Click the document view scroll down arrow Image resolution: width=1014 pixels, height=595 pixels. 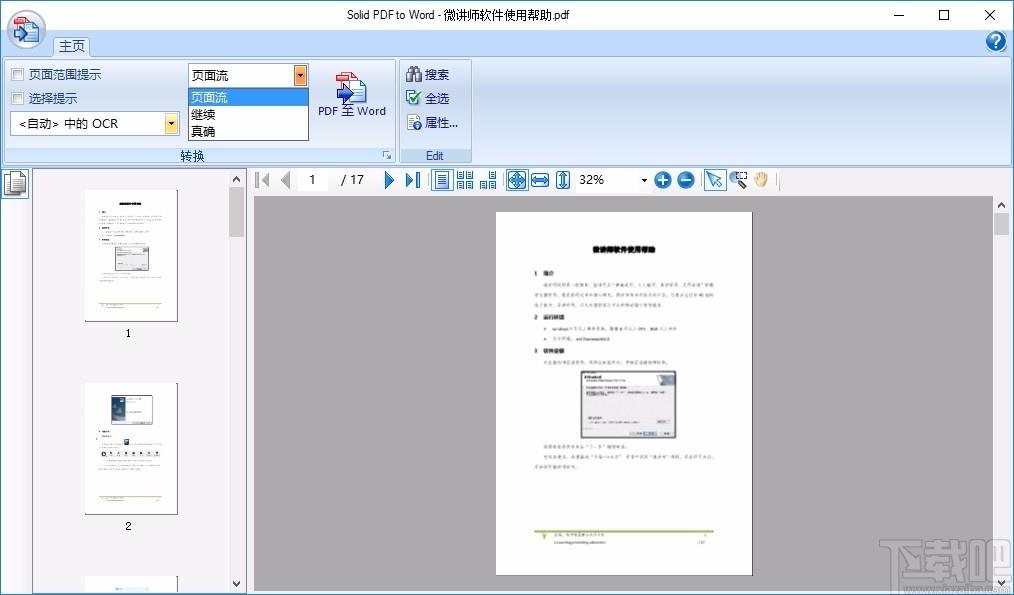click(1002, 583)
